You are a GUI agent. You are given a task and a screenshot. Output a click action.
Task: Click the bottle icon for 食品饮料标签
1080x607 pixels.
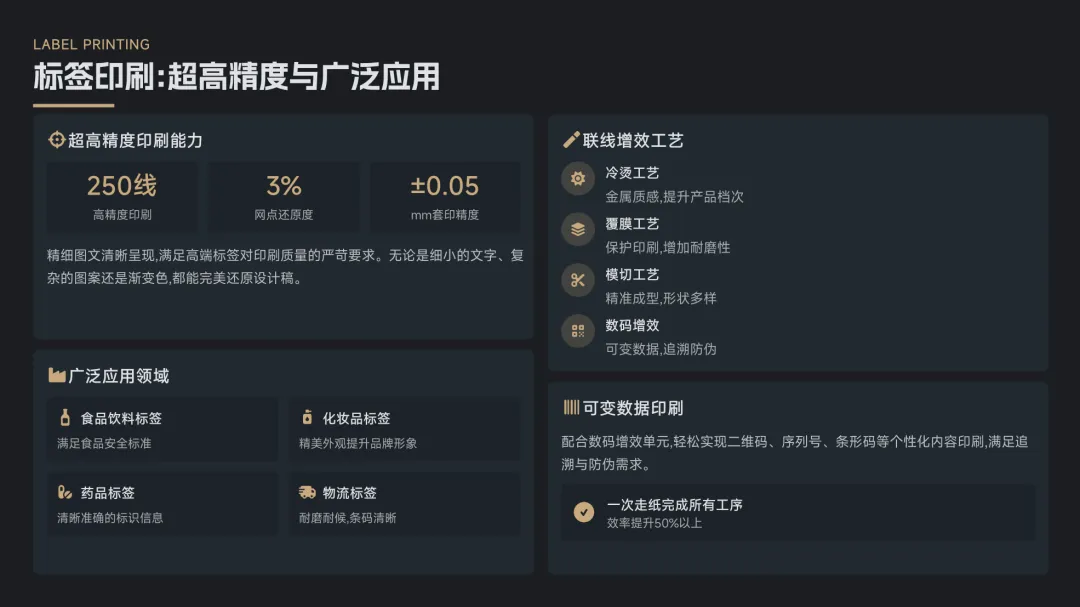pos(65,418)
